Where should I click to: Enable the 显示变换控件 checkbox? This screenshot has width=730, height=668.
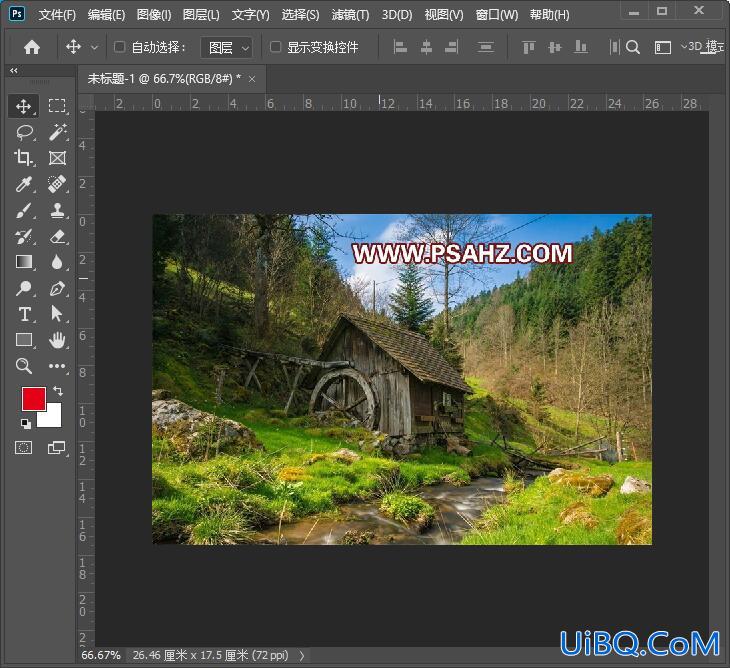(x=276, y=47)
